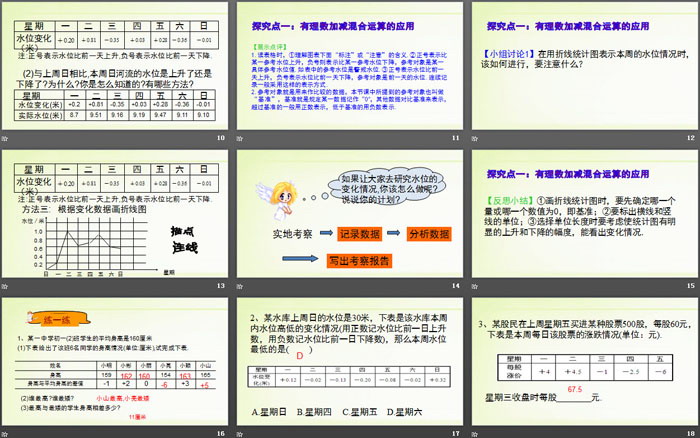Click the animation star icon under slide 15
The height and width of the screenshot is (438, 700).
coord(475,286)
